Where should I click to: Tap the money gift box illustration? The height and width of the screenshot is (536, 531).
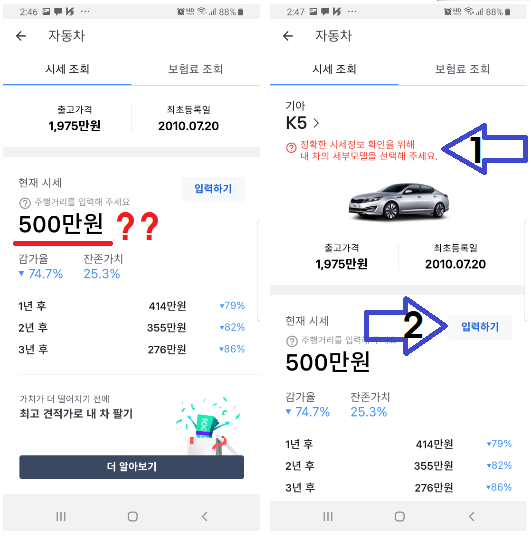tap(208, 426)
